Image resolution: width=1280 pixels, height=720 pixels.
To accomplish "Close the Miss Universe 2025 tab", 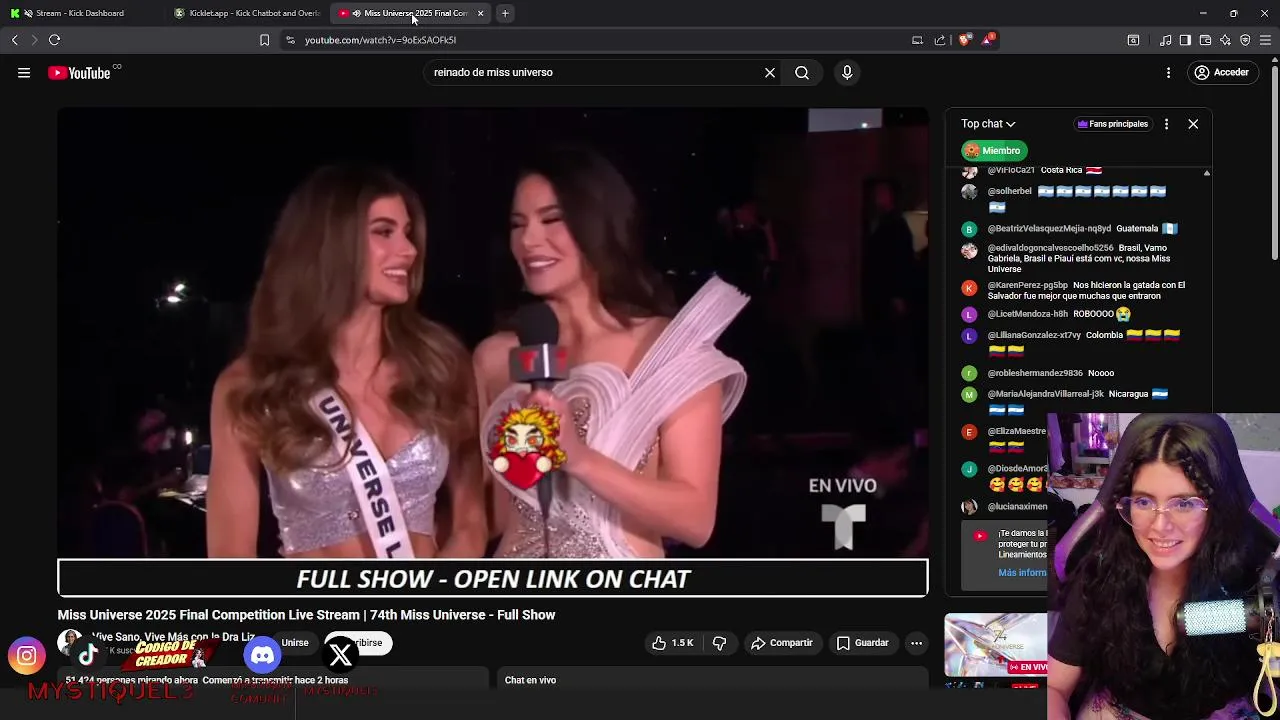I will [480, 13].
